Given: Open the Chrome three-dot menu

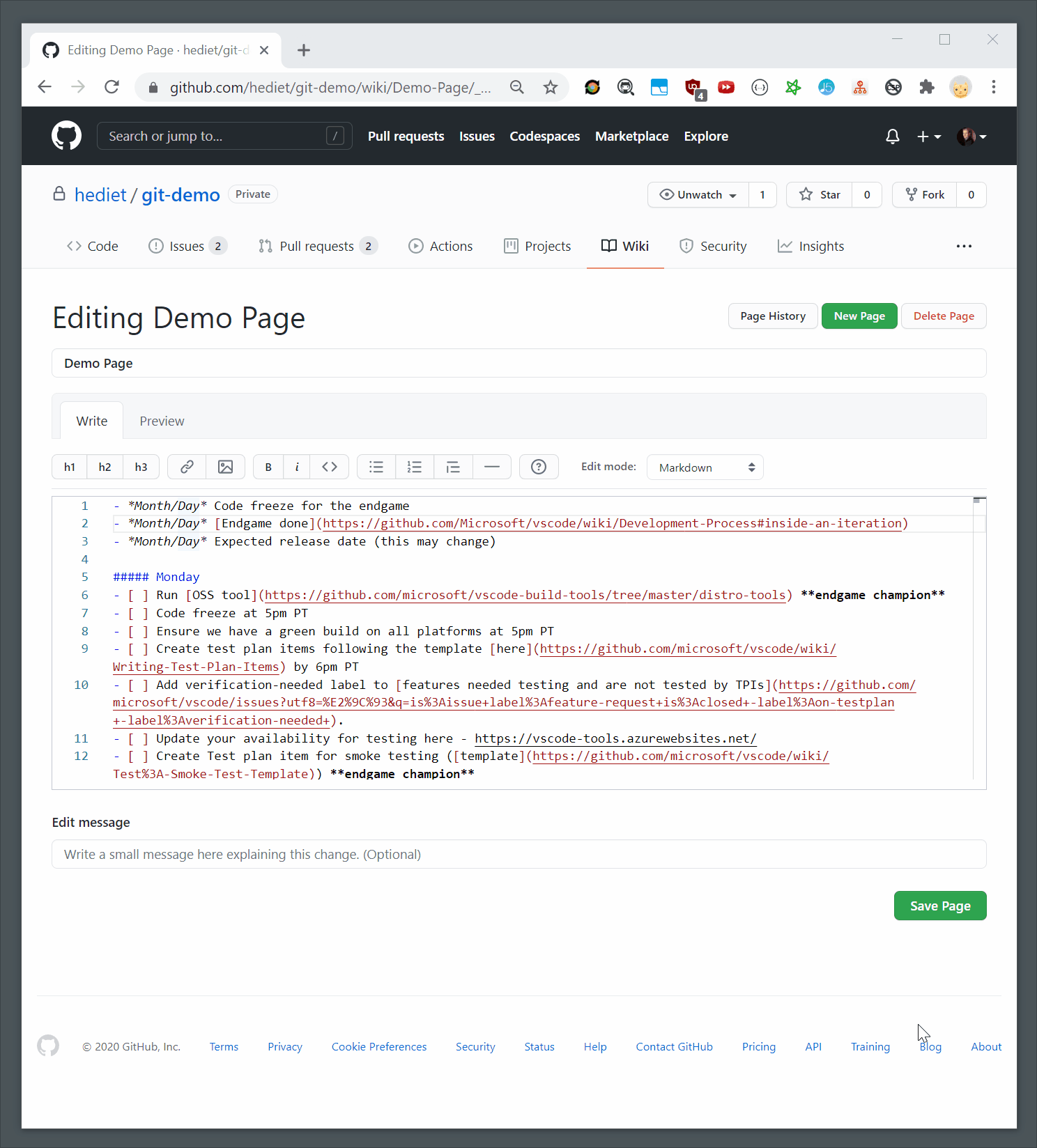Looking at the screenshot, I should click(x=994, y=87).
